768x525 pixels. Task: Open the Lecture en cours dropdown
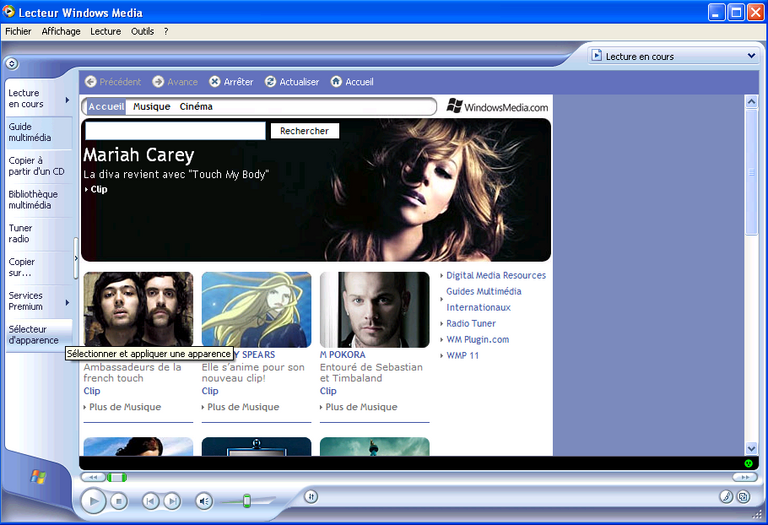(x=674, y=56)
